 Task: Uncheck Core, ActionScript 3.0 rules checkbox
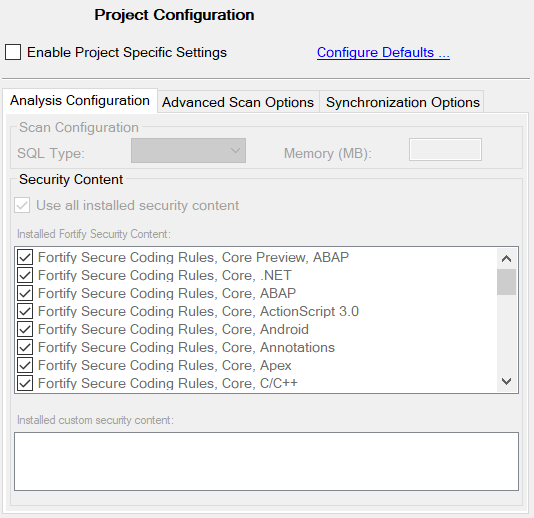tap(25, 311)
